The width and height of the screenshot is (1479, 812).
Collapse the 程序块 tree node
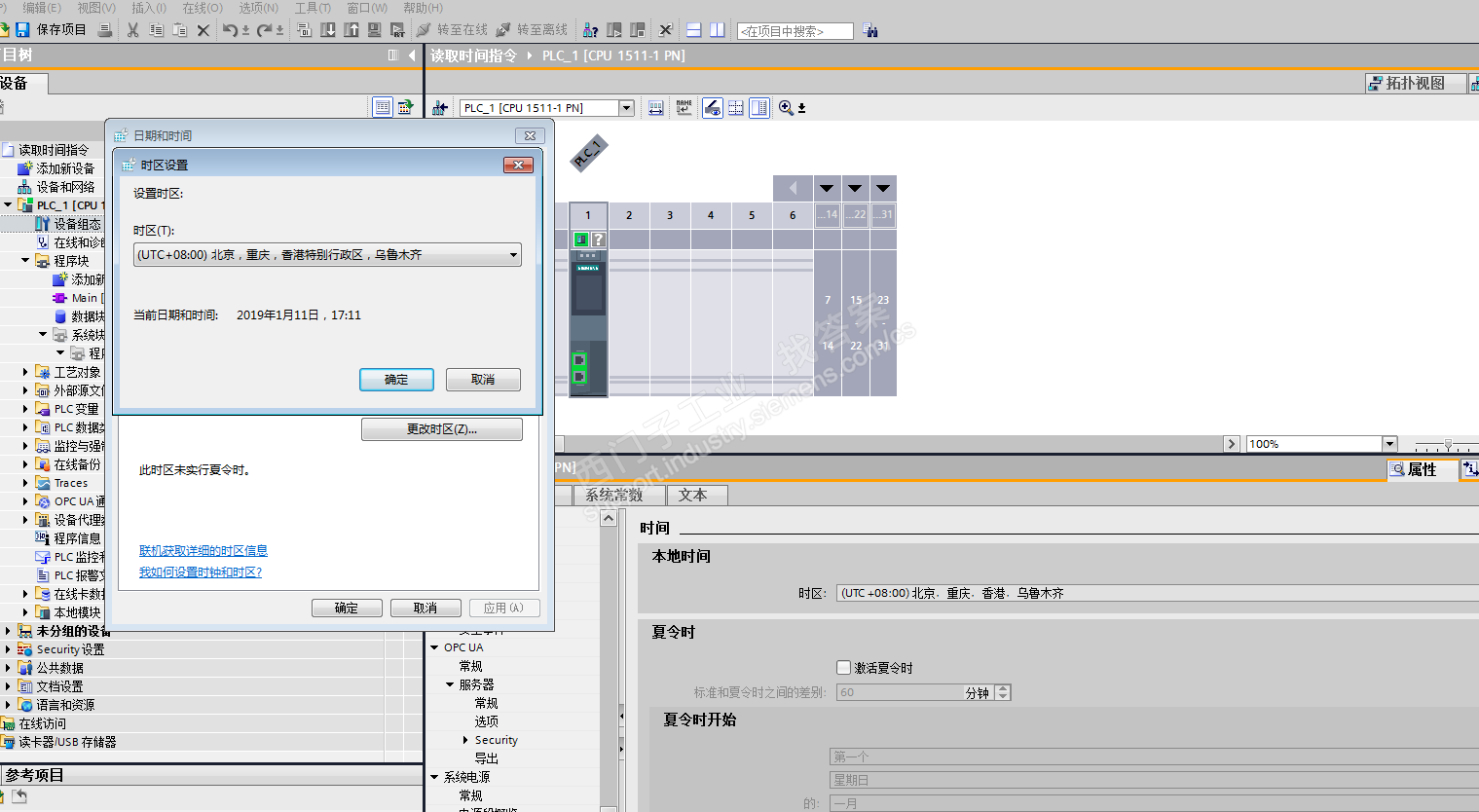25,261
